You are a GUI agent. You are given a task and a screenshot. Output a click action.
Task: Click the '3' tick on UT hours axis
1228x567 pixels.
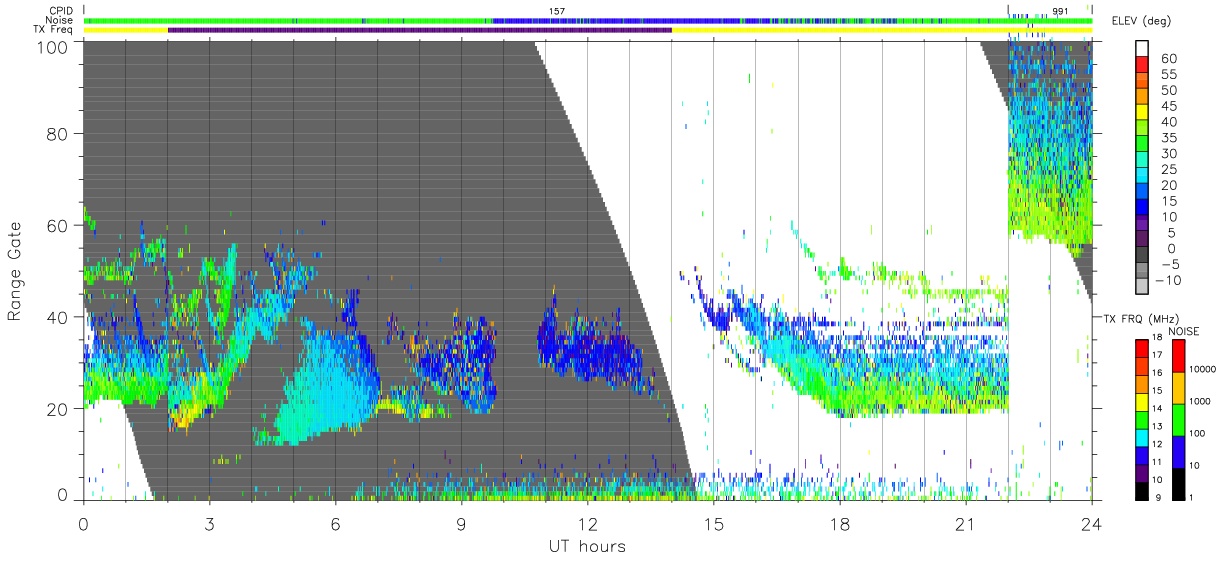(209, 523)
